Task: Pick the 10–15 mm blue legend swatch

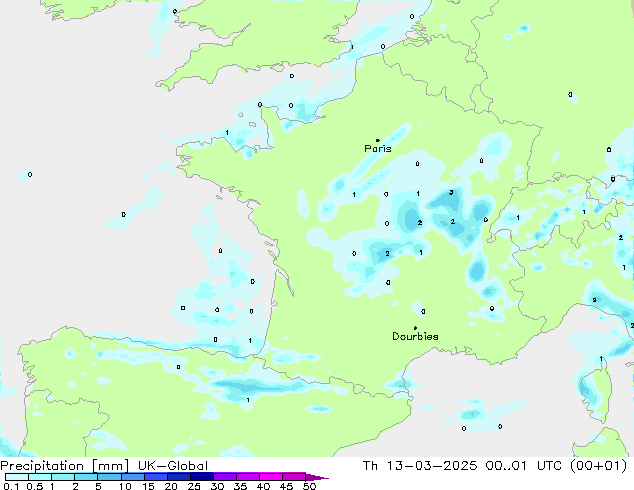Action: 133,477
